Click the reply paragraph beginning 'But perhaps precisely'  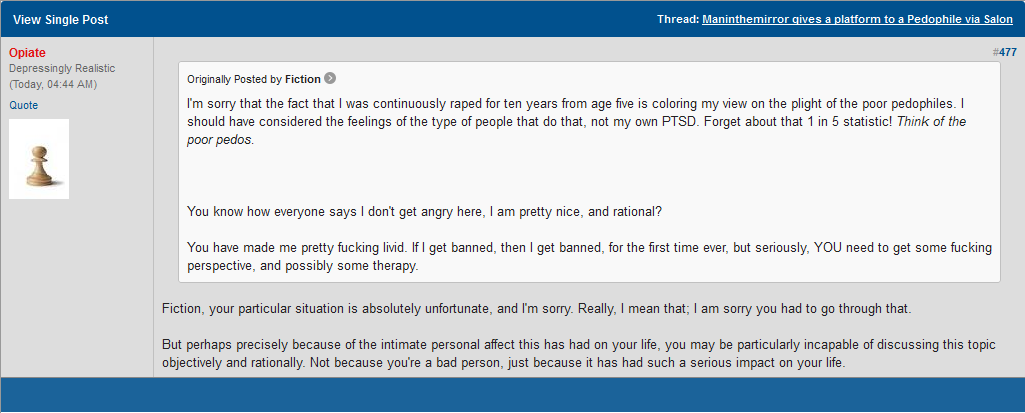(579, 354)
